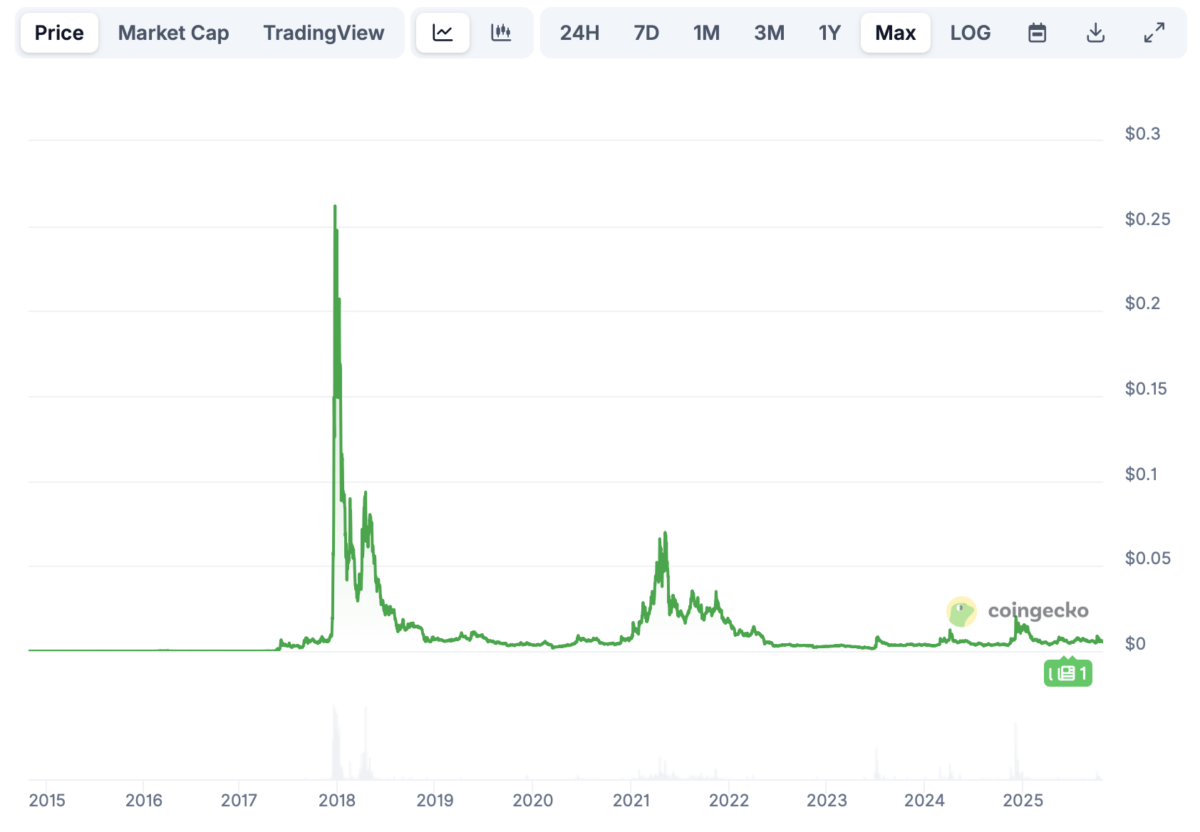Expand the chart using the fullscreen arrows icon

click(x=1154, y=32)
